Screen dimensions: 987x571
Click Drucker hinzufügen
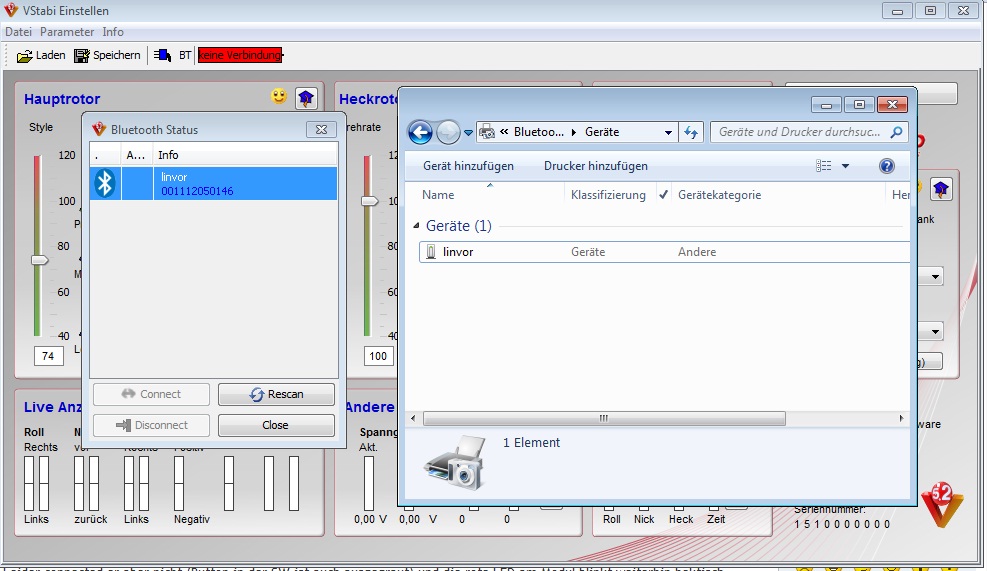tap(595, 166)
